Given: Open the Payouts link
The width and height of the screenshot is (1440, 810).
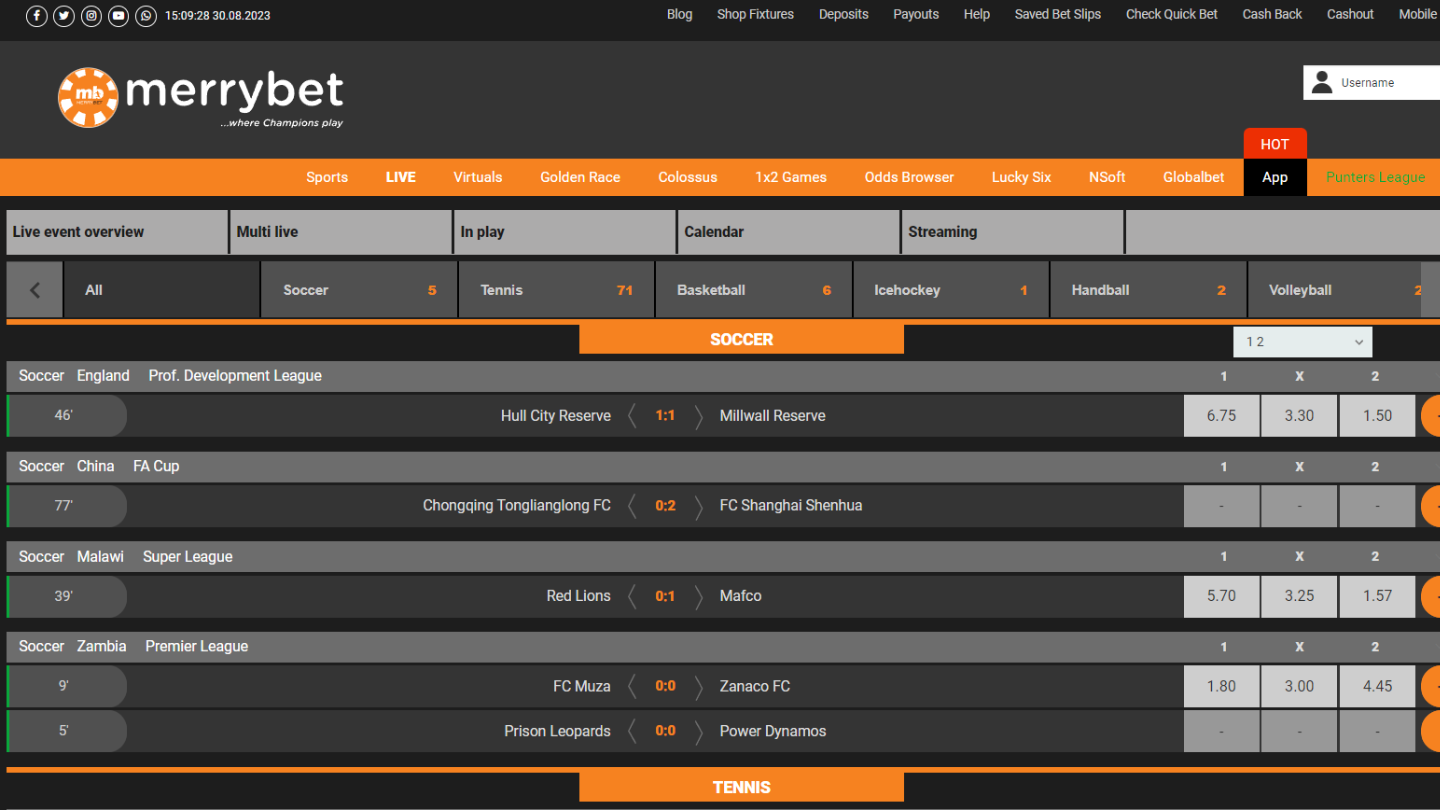Looking at the screenshot, I should [x=916, y=14].
